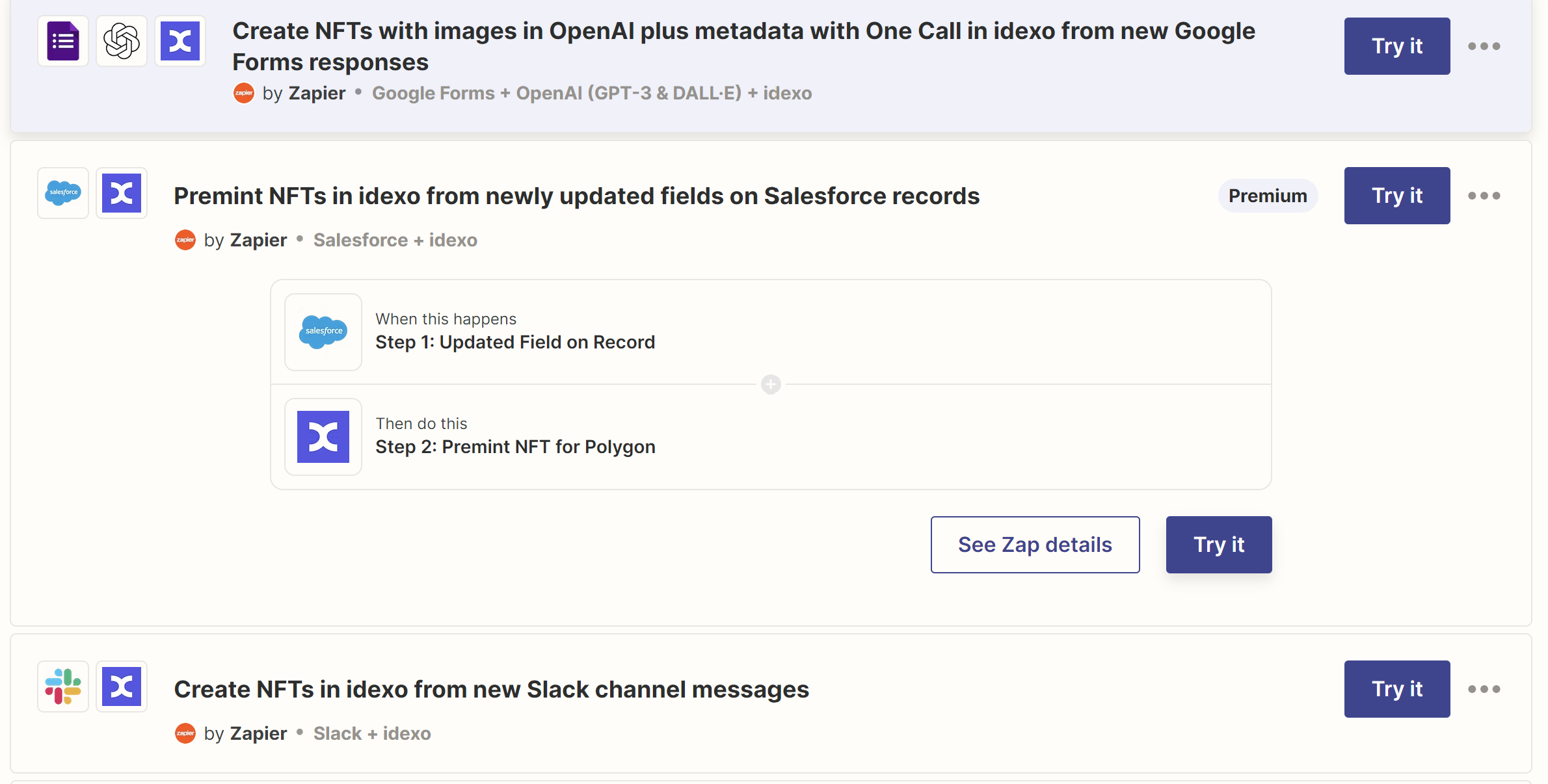This screenshot has height=784, width=1548.
Task: Click Salesforce cloud icon in Step 1
Action: 323,332
